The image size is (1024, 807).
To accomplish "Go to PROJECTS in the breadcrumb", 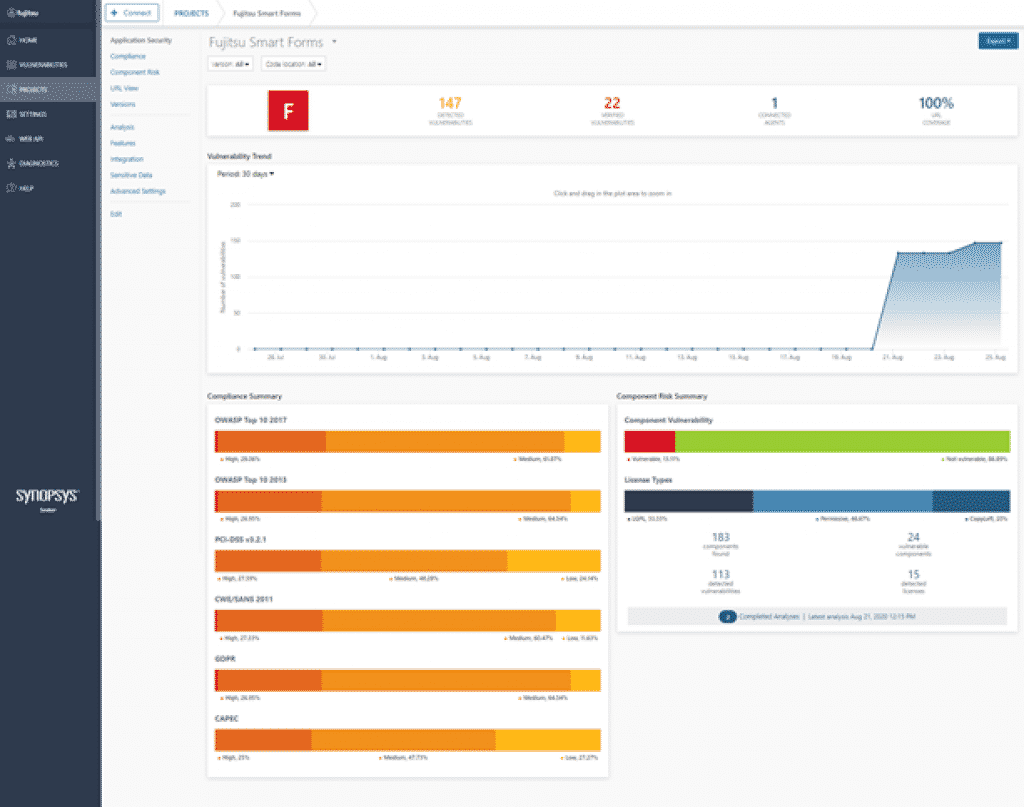I will point(191,13).
